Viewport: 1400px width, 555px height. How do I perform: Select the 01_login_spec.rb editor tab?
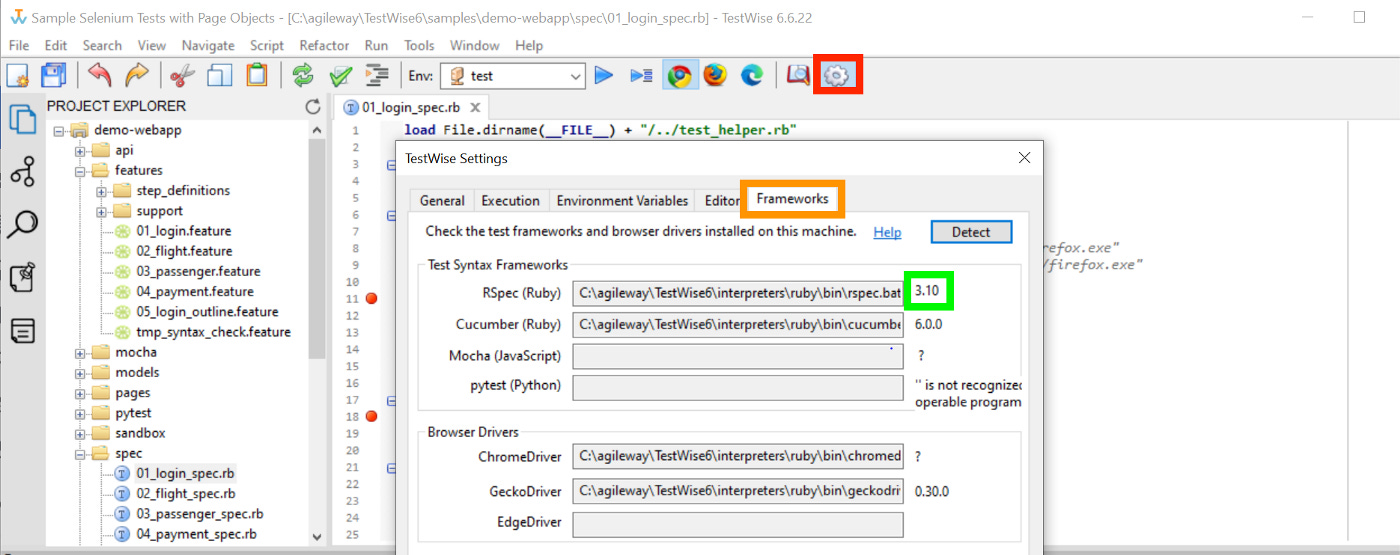click(410, 108)
